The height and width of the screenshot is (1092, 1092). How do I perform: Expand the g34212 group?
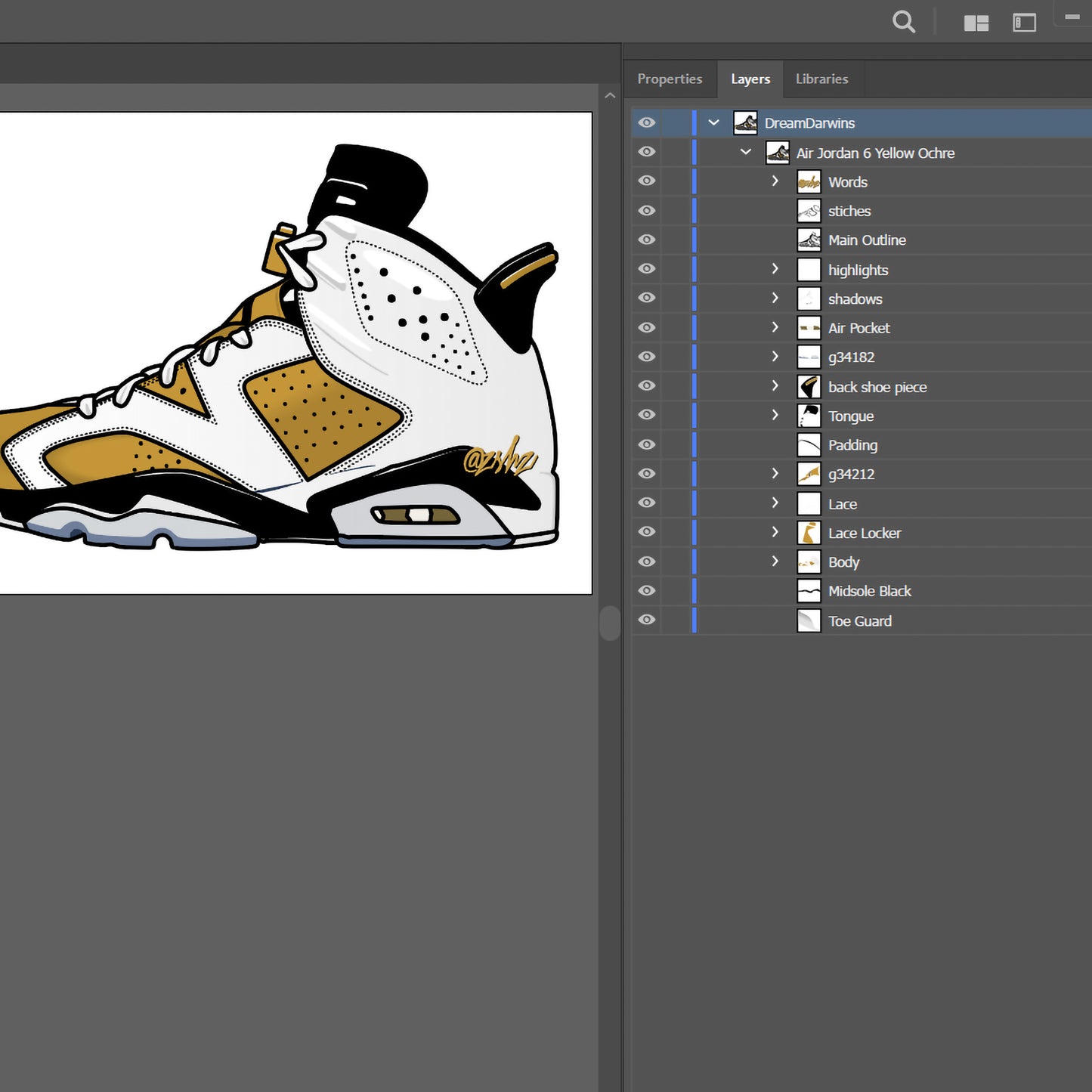pyautogui.click(x=775, y=473)
